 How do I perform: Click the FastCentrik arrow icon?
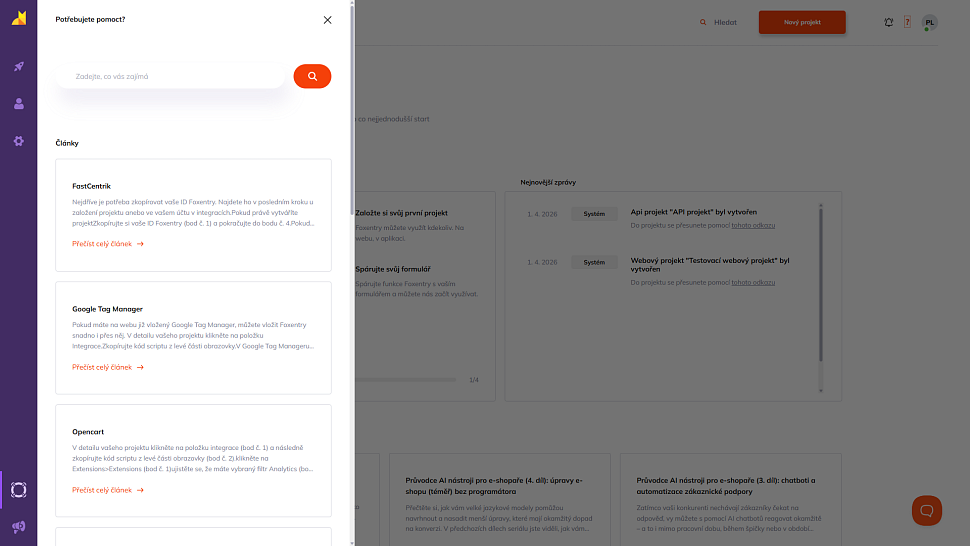pos(140,244)
